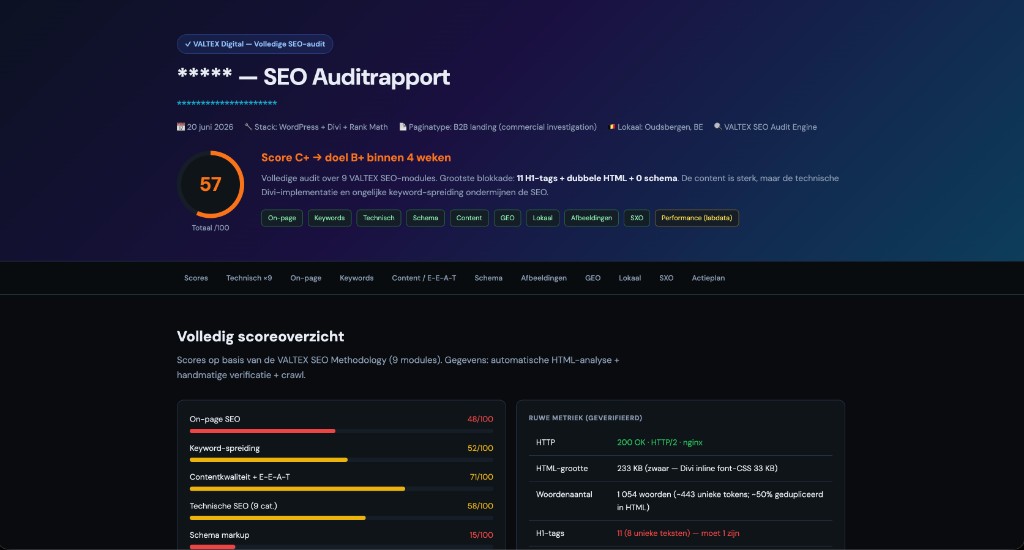
Task: Select the Afbeeldingen tag chip
Action: pos(591,218)
